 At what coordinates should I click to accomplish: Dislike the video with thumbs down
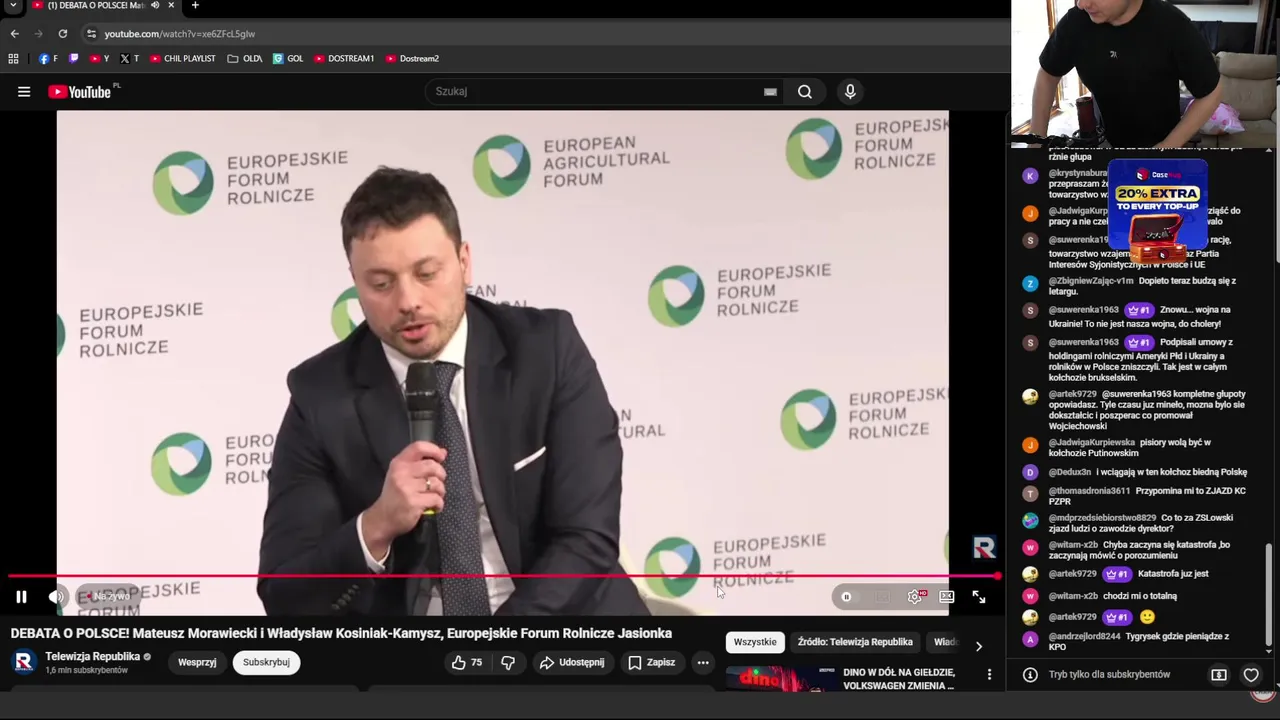508,663
